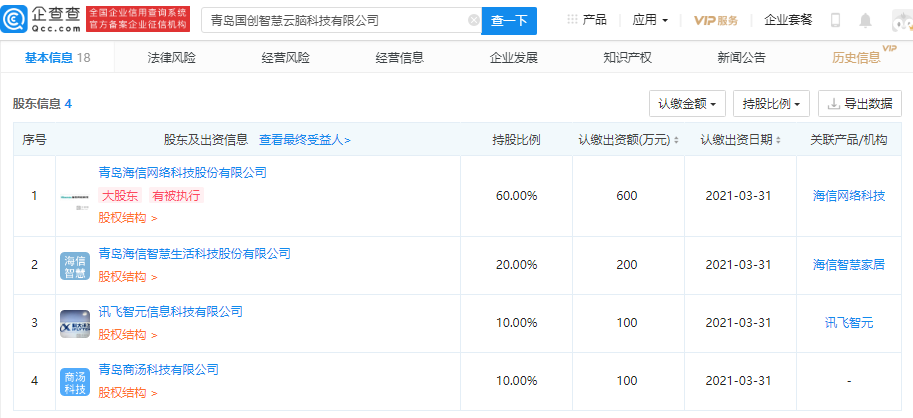Image resolution: width=913 pixels, height=418 pixels.
Task: Switch to 知识产权 tab
Action: pyautogui.click(x=628, y=57)
